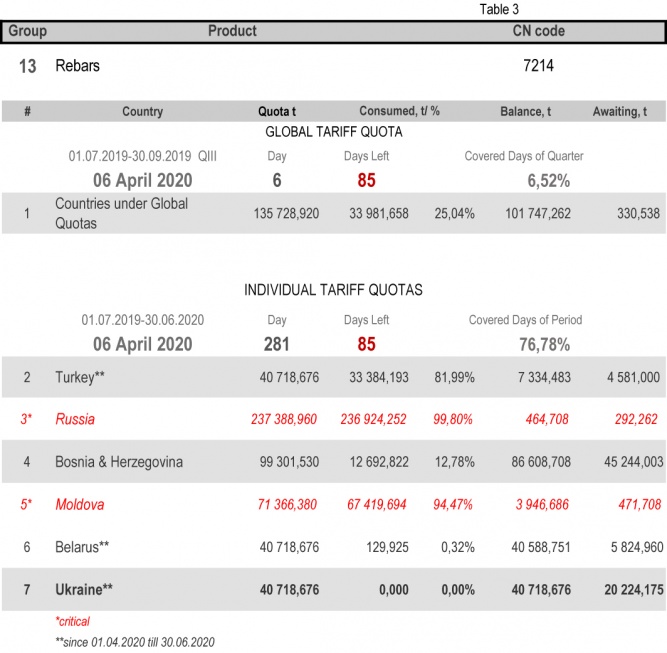Click the red "*critical" footnote
The image size is (667, 653).
point(73,622)
